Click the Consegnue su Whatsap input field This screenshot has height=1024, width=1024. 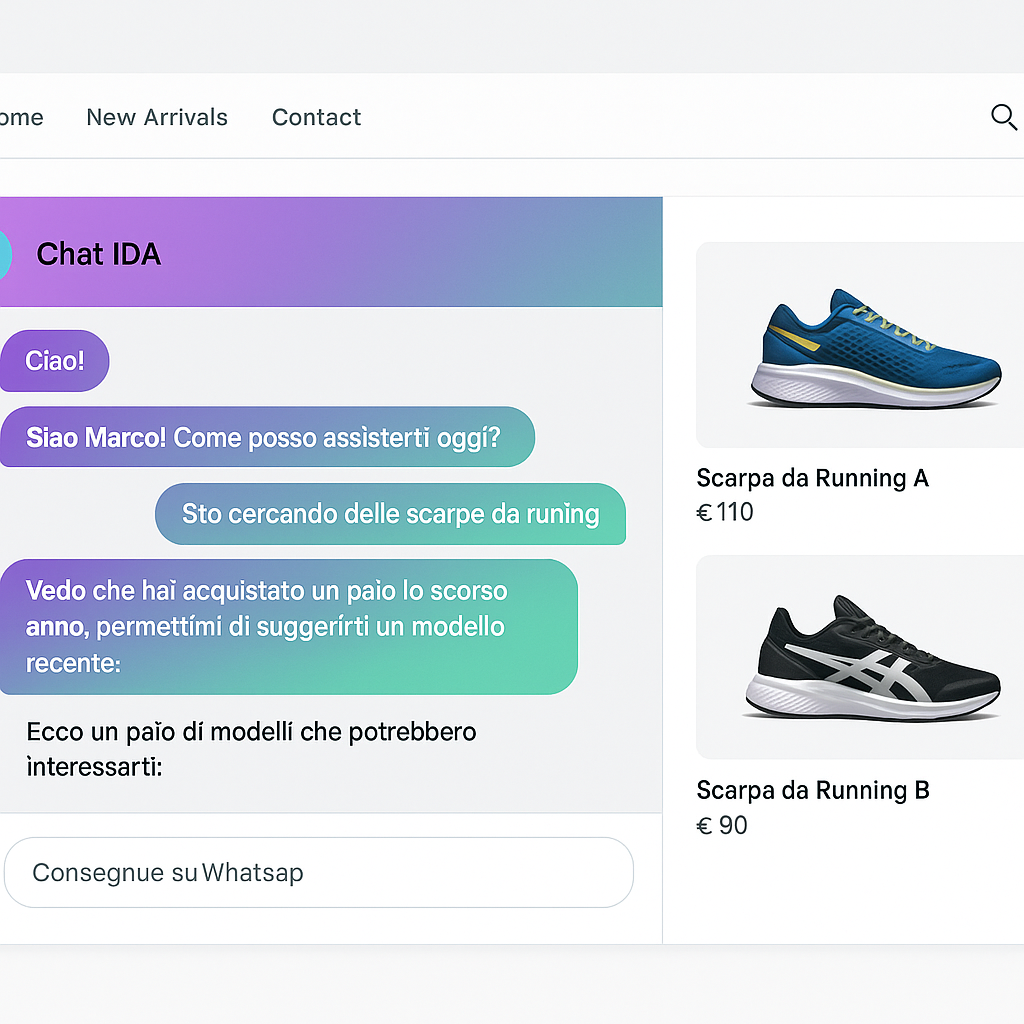[x=318, y=872]
